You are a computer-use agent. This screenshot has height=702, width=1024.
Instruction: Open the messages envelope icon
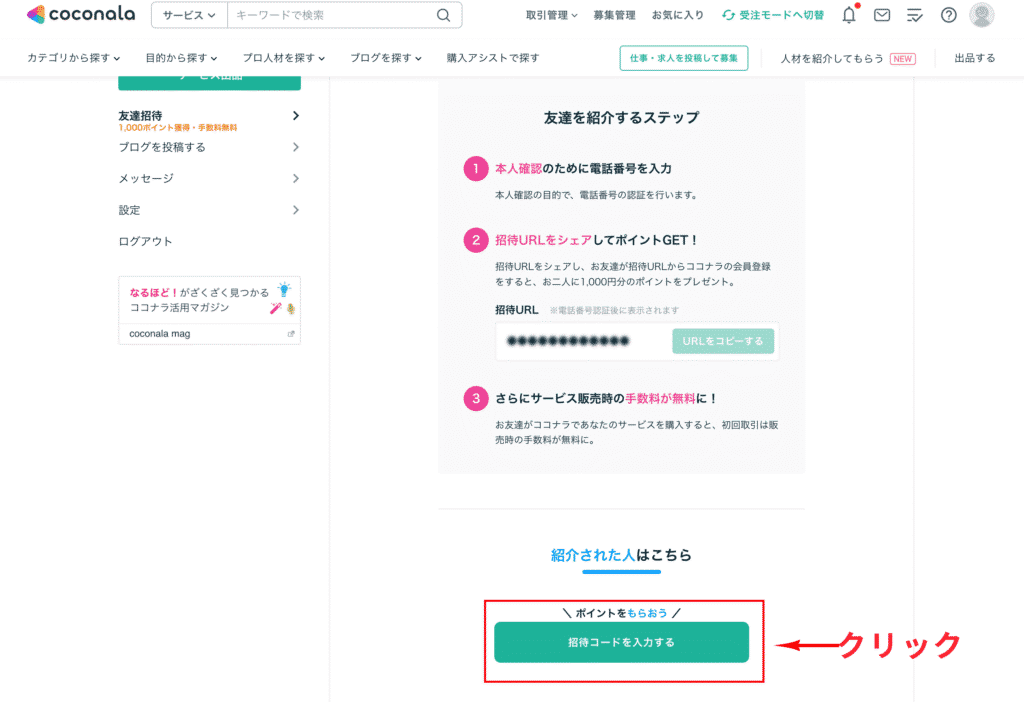tap(882, 15)
